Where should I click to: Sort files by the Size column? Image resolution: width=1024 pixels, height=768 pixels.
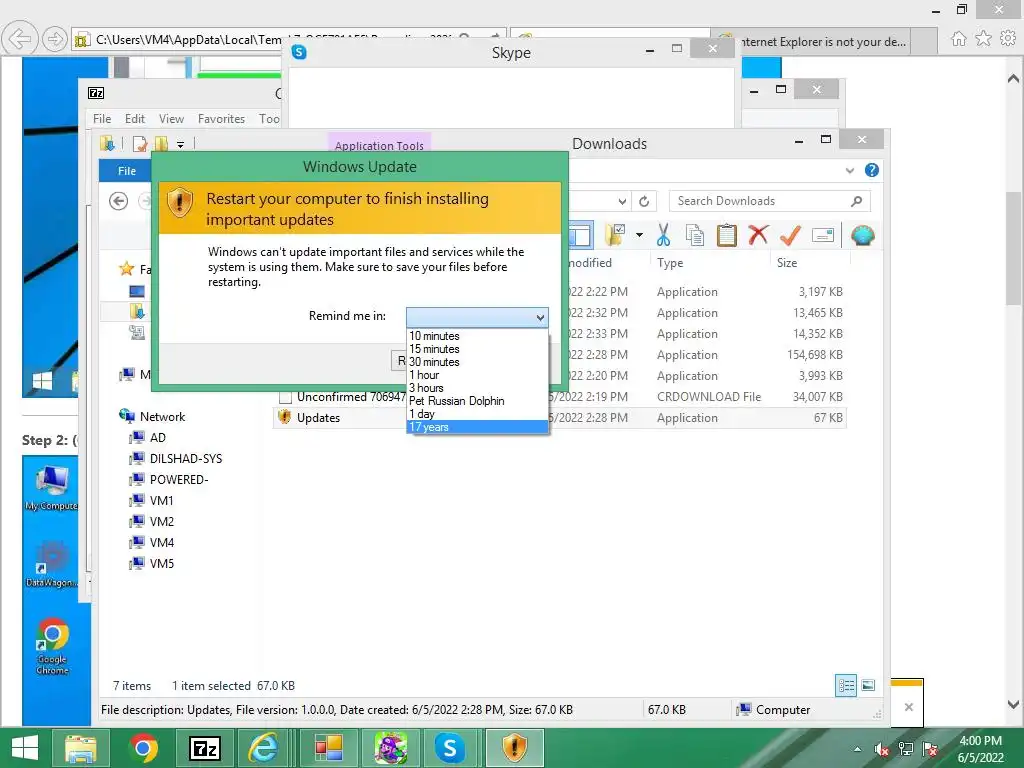[x=787, y=263]
